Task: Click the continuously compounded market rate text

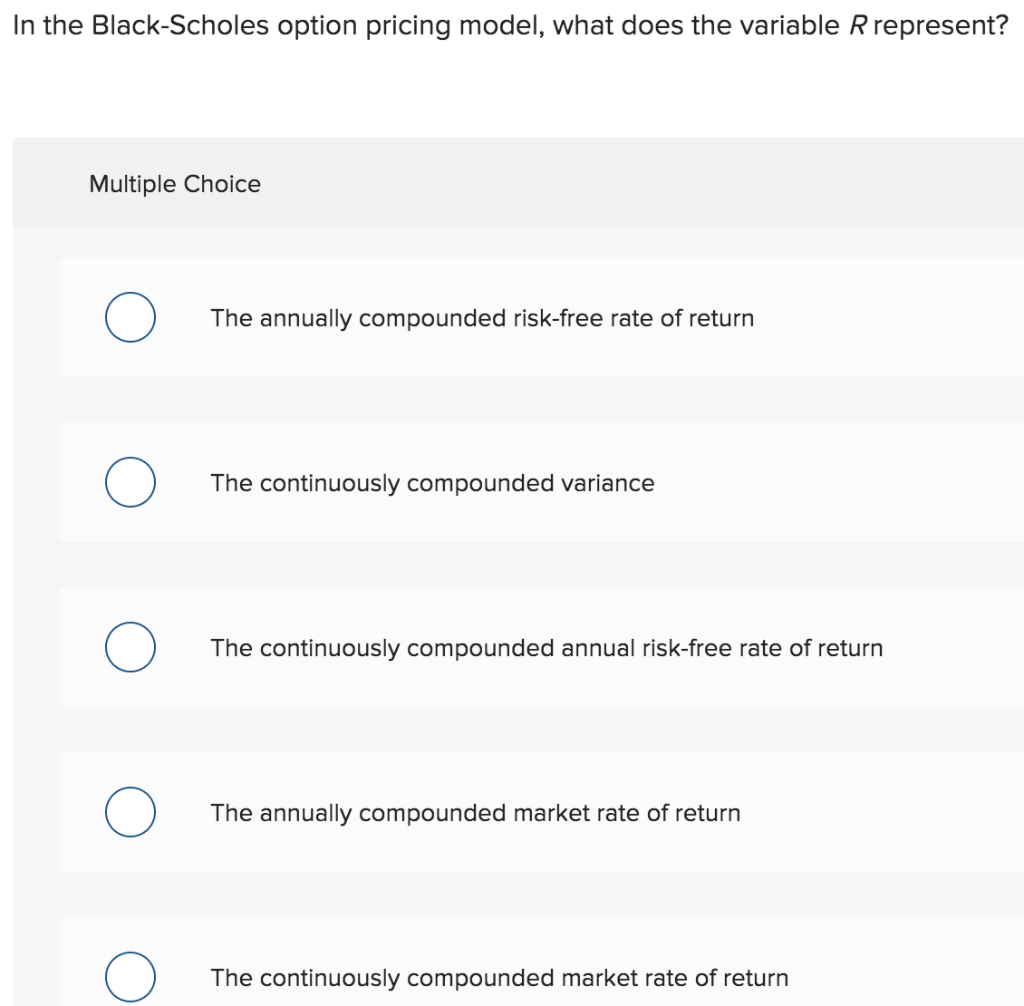Action: tap(499, 978)
